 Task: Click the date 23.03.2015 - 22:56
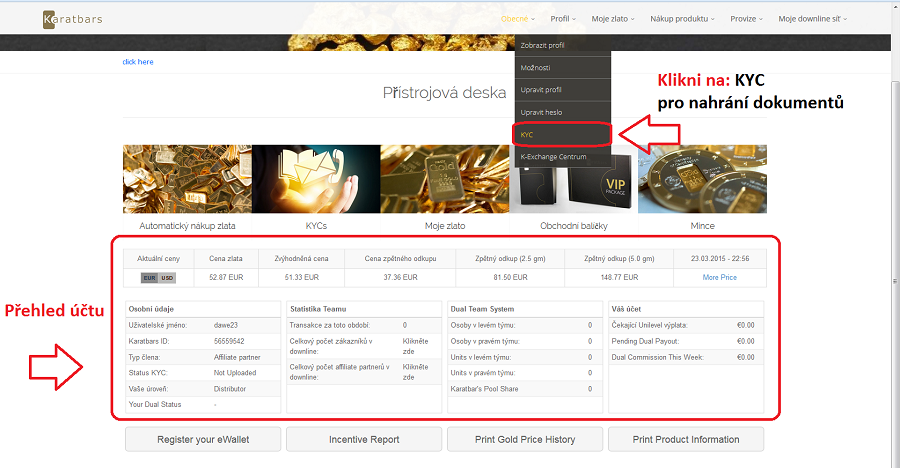pos(720,258)
